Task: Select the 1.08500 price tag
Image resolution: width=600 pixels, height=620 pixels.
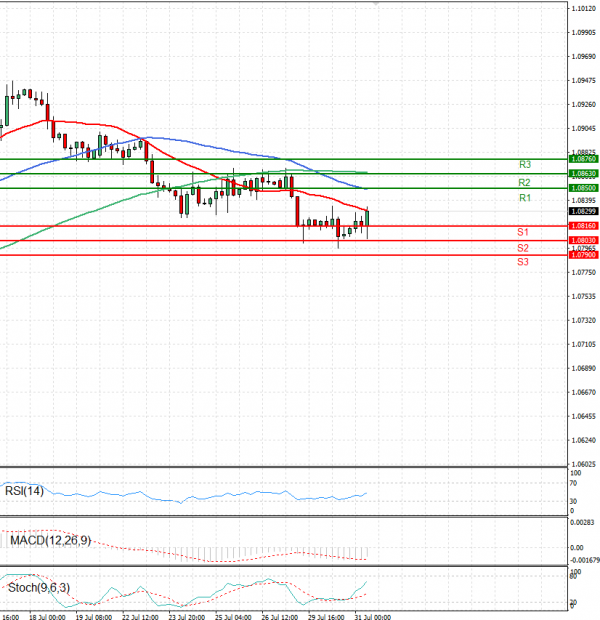Action: point(583,188)
